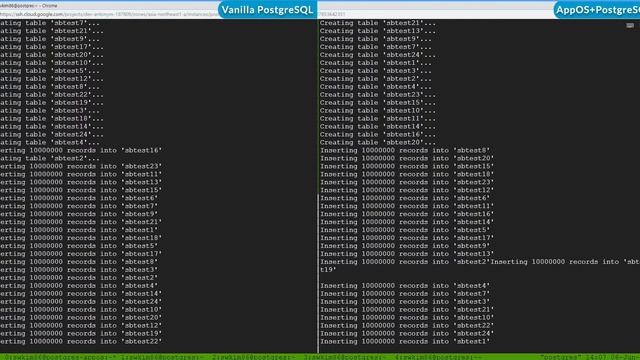
Task: Click "Inserting 10000000 records into 'sbtest5'" in AppOS terminal
Action: point(405,230)
